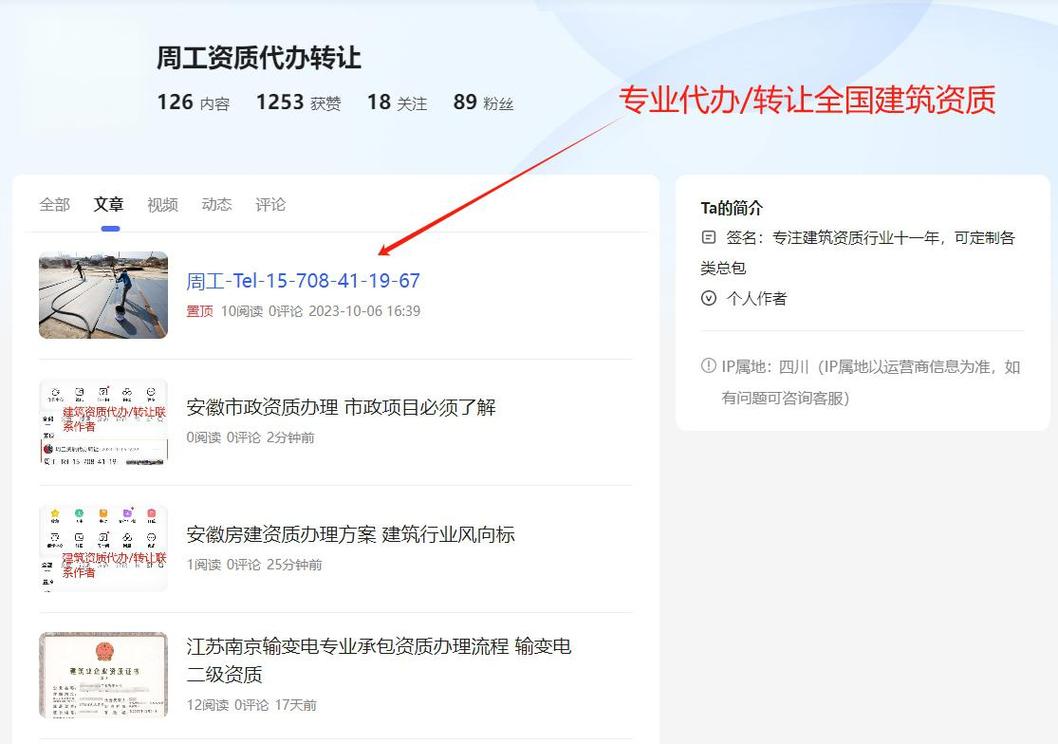1058x744 pixels.
Task: Click the IP属地：四川 text
Action: (x=764, y=367)
